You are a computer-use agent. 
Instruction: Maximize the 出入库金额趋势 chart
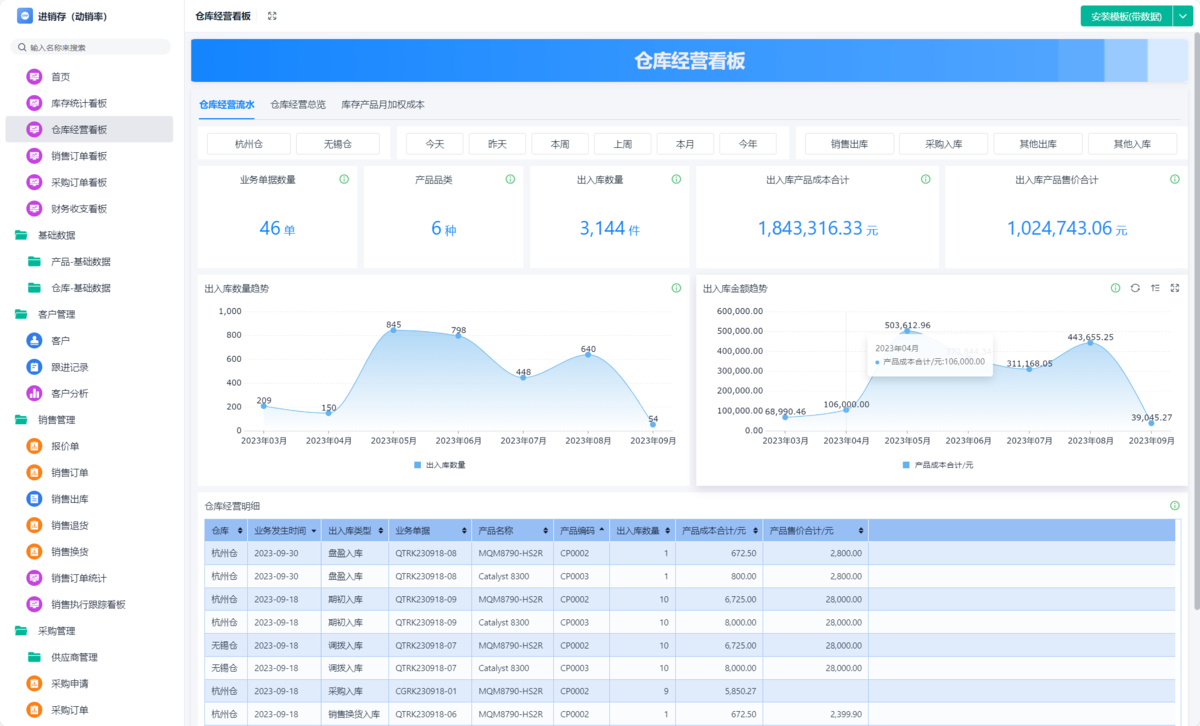[x=1174, y=288]
